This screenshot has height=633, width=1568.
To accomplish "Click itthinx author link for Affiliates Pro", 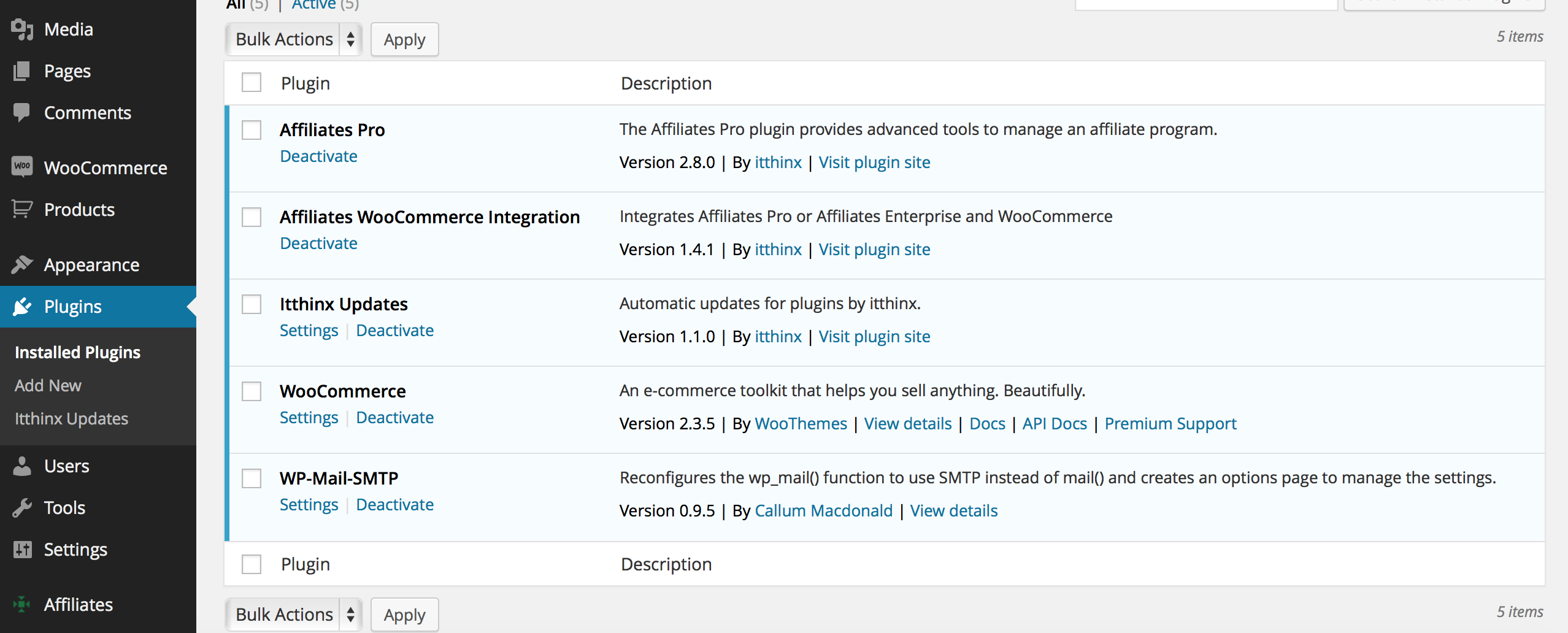I will pyautogui.click(x=778, y=163).
